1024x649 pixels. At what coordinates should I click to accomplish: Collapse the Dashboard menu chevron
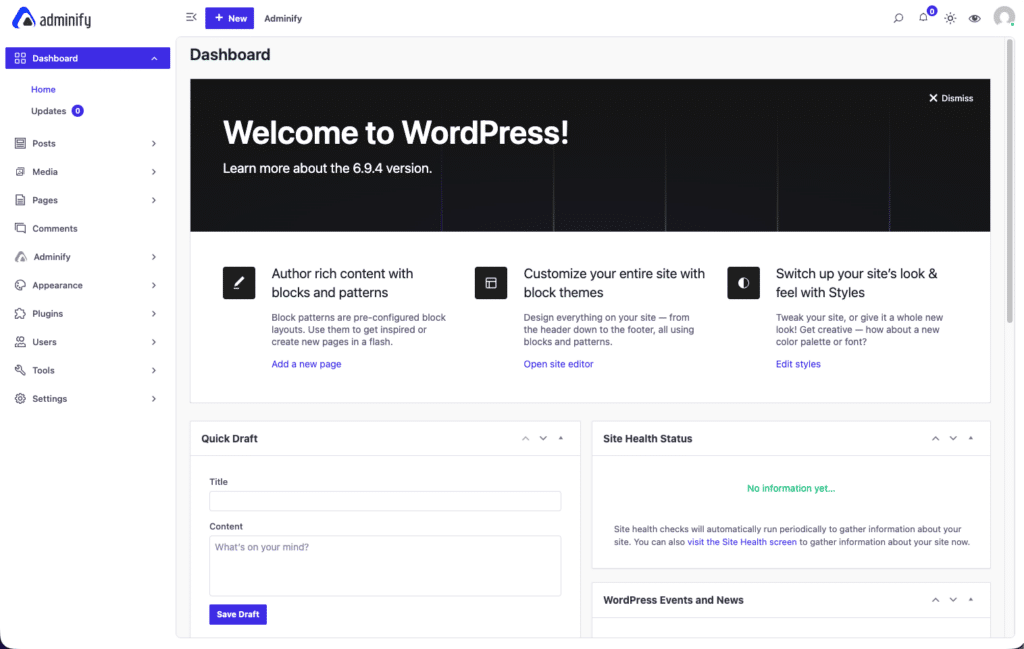click(x=154, y=59)
